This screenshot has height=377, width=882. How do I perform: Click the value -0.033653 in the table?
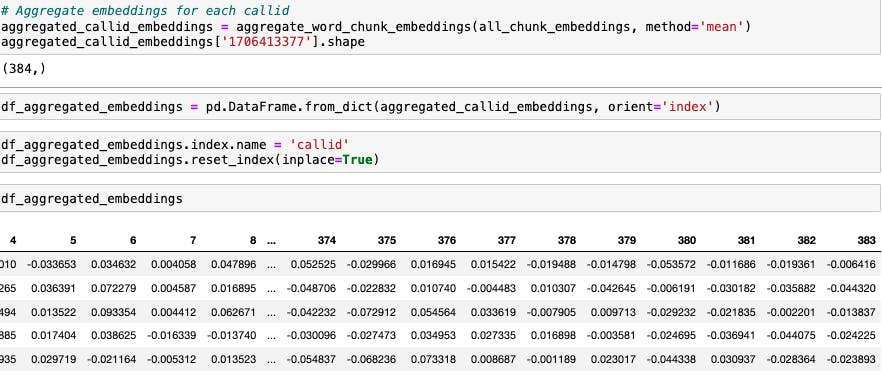tap(53, 264)
